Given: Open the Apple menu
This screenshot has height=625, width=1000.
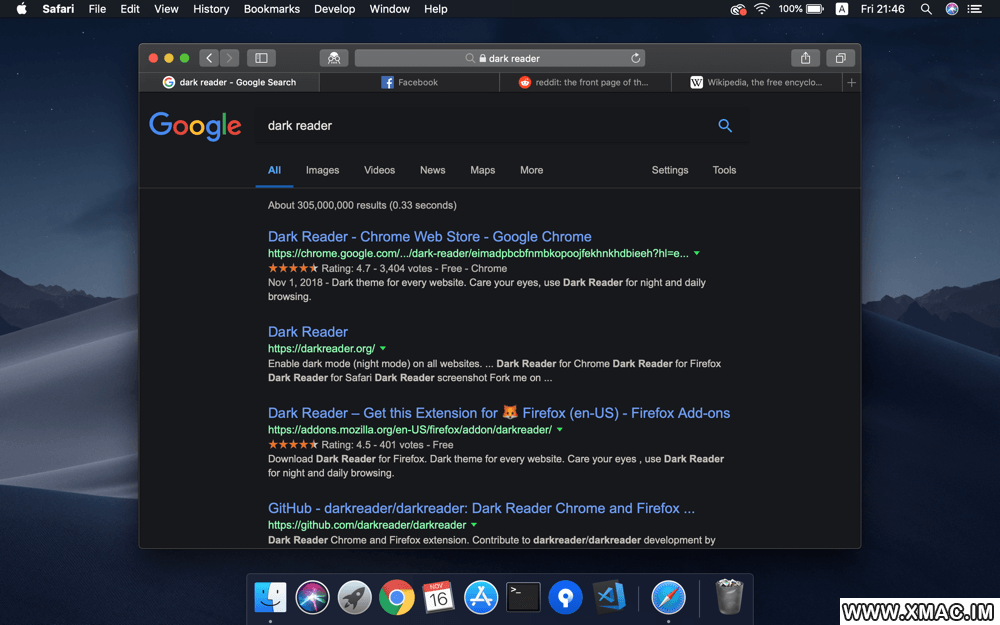Looking at the screenshot, I should 21,9.
